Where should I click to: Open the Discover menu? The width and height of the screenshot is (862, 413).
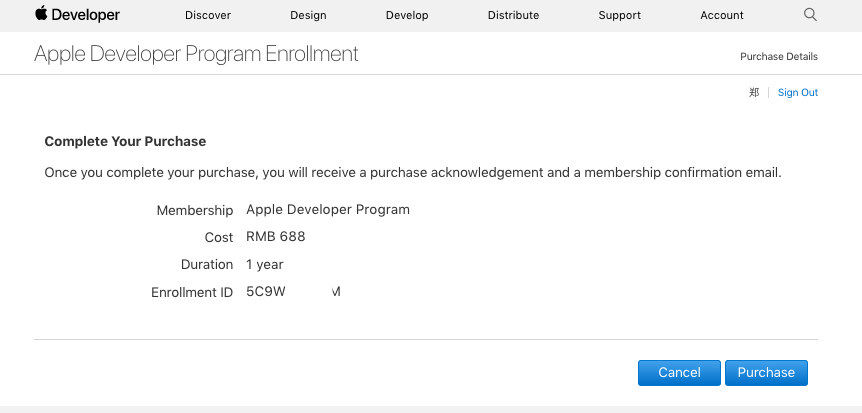(x=208, y=15)
